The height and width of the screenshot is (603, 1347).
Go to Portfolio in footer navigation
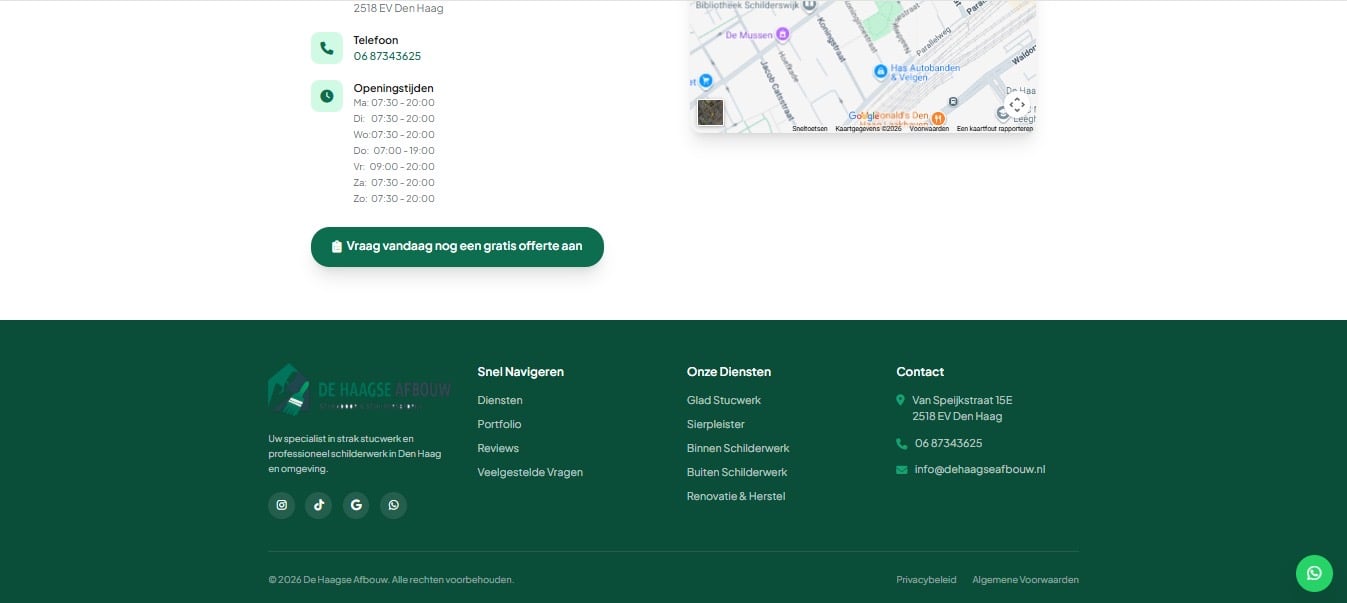pos(499,424)
